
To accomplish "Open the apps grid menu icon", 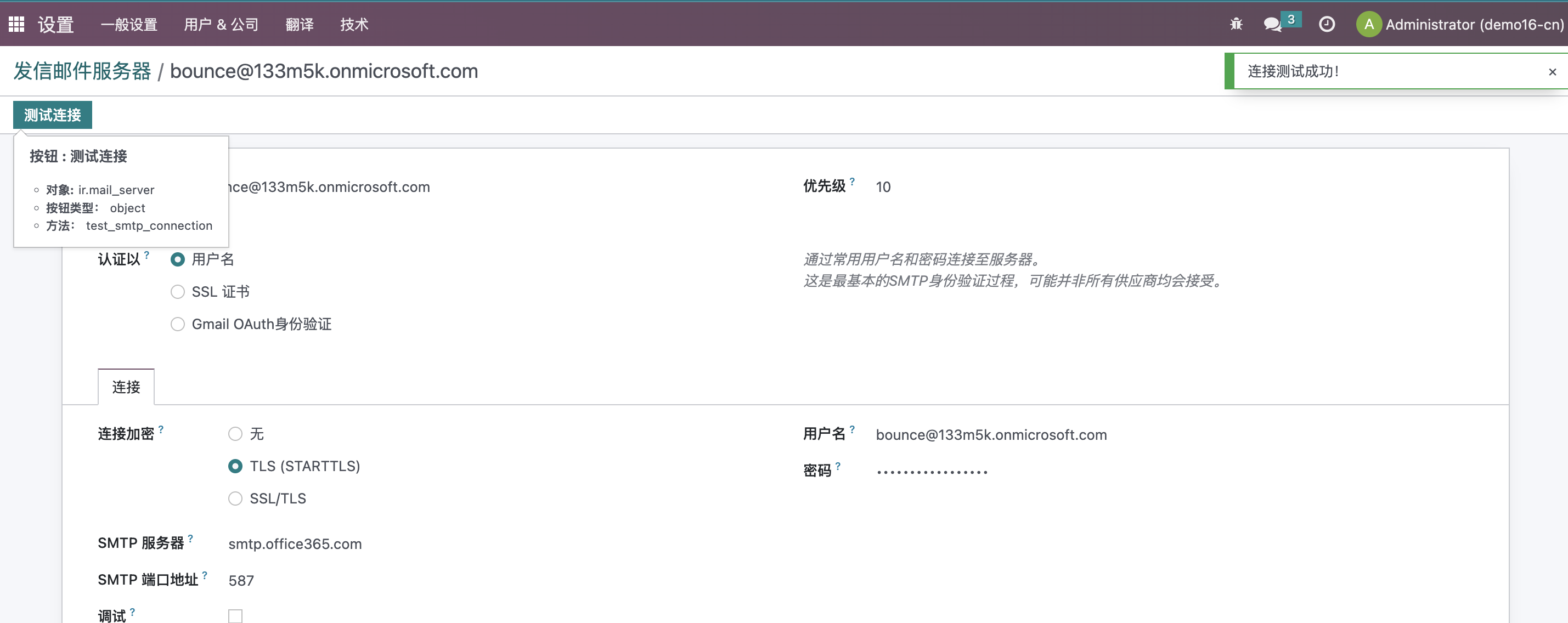I will click(16, 24).
